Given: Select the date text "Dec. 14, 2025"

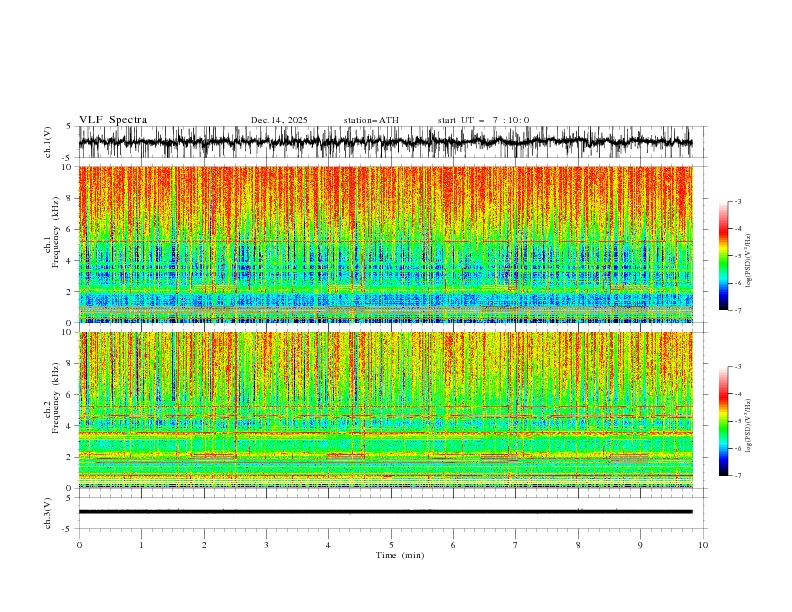Looking at the screenshot, I should click(279, 120).
